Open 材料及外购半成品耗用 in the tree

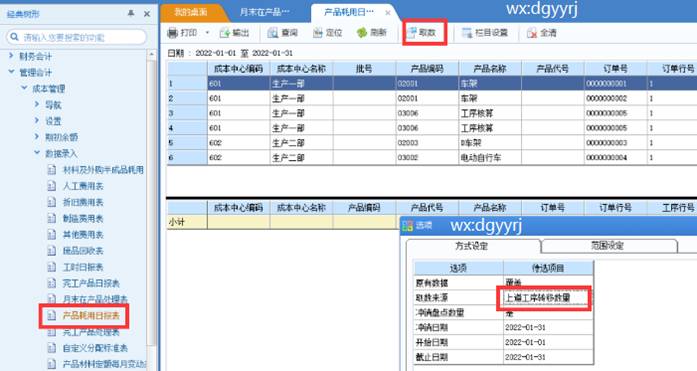pos(103,170)
